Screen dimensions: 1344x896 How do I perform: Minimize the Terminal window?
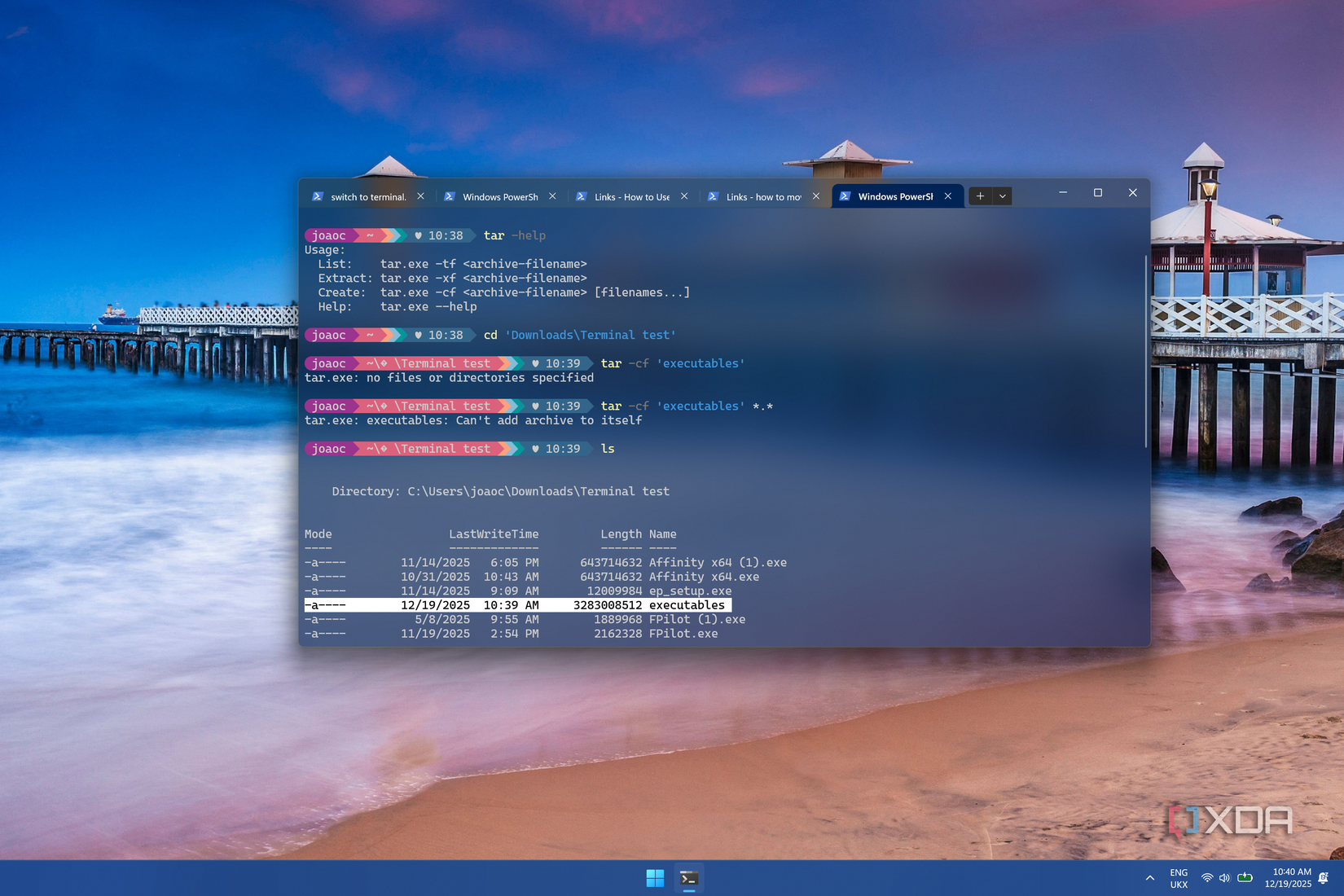click(1063, 193)
